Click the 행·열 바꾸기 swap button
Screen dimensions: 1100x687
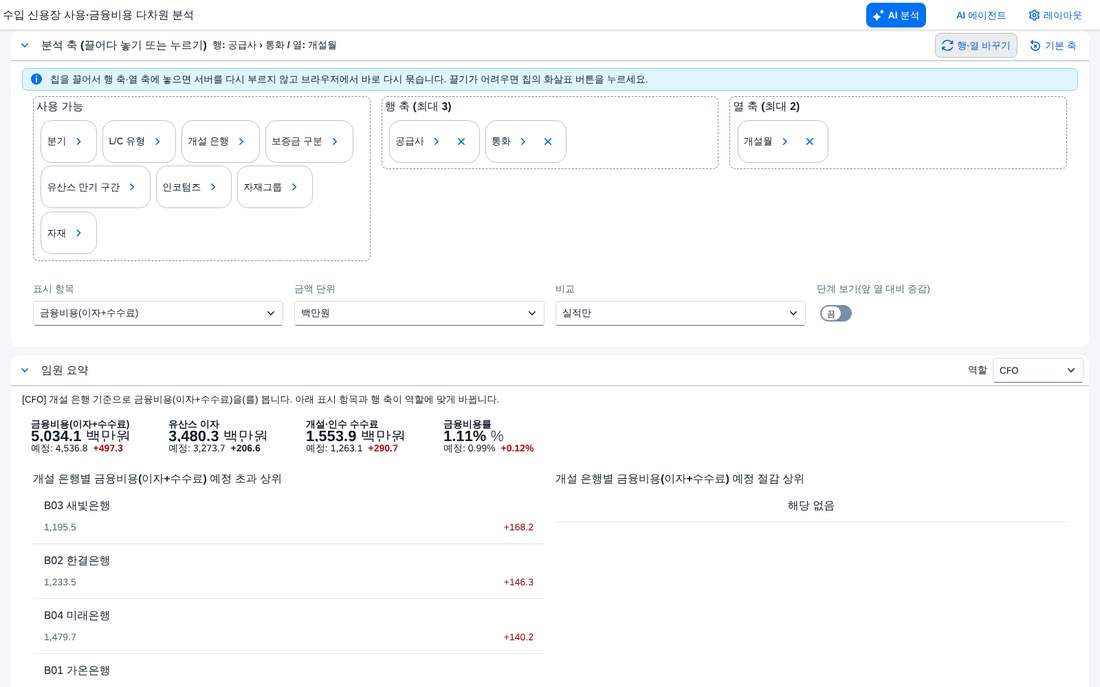pyautogui.click(x=976, y=46)
